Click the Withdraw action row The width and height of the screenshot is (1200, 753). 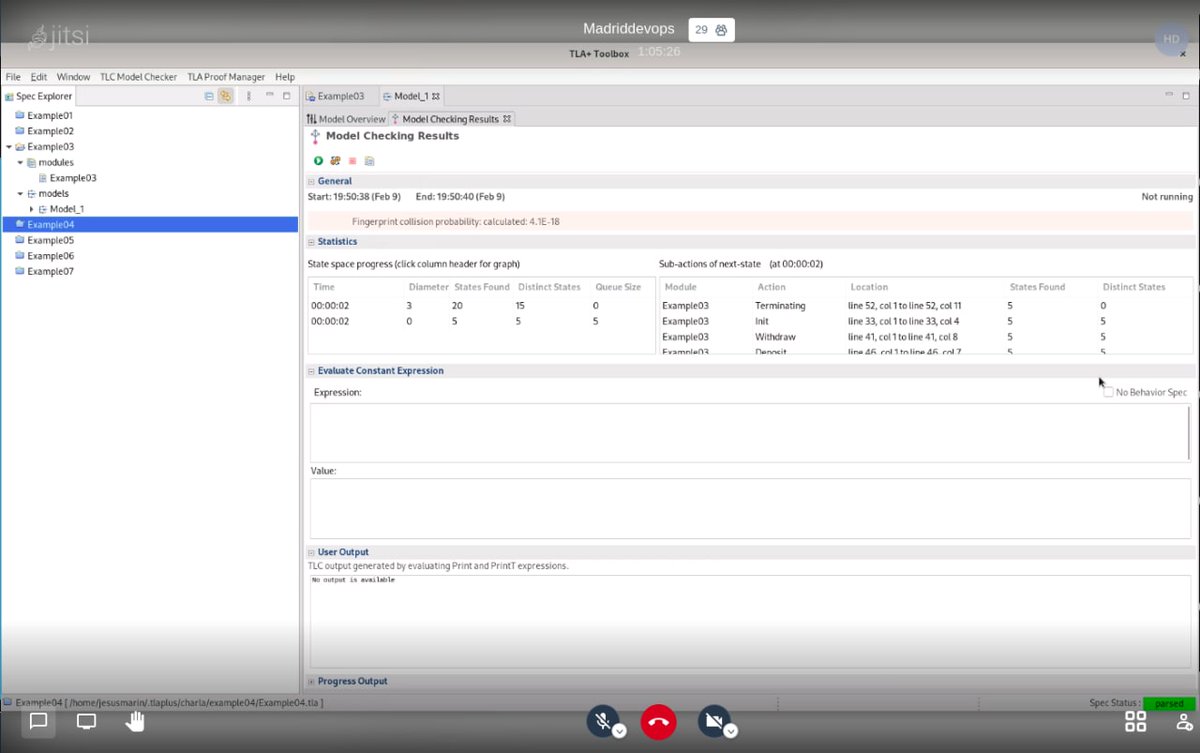click(926, 337)
